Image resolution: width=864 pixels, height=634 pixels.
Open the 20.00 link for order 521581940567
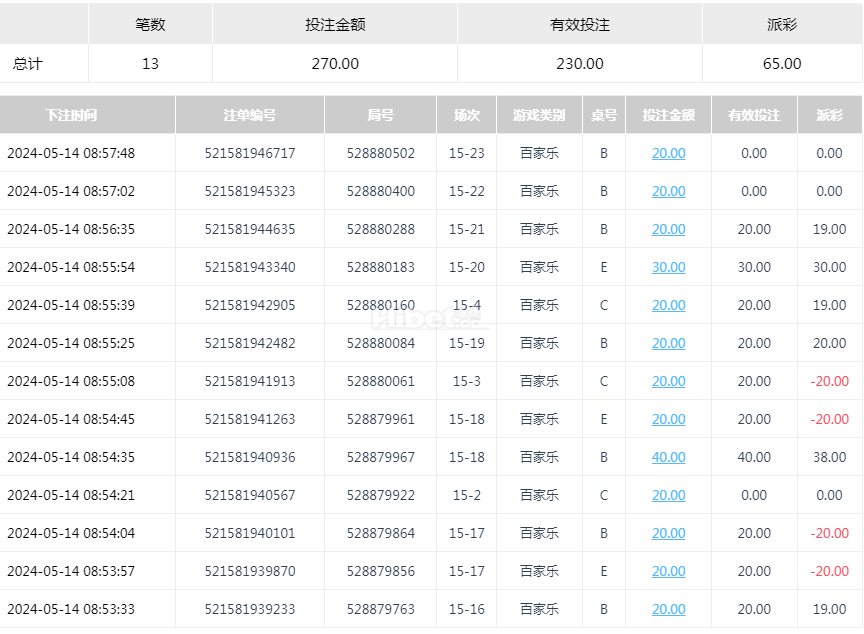coord(668,495)
